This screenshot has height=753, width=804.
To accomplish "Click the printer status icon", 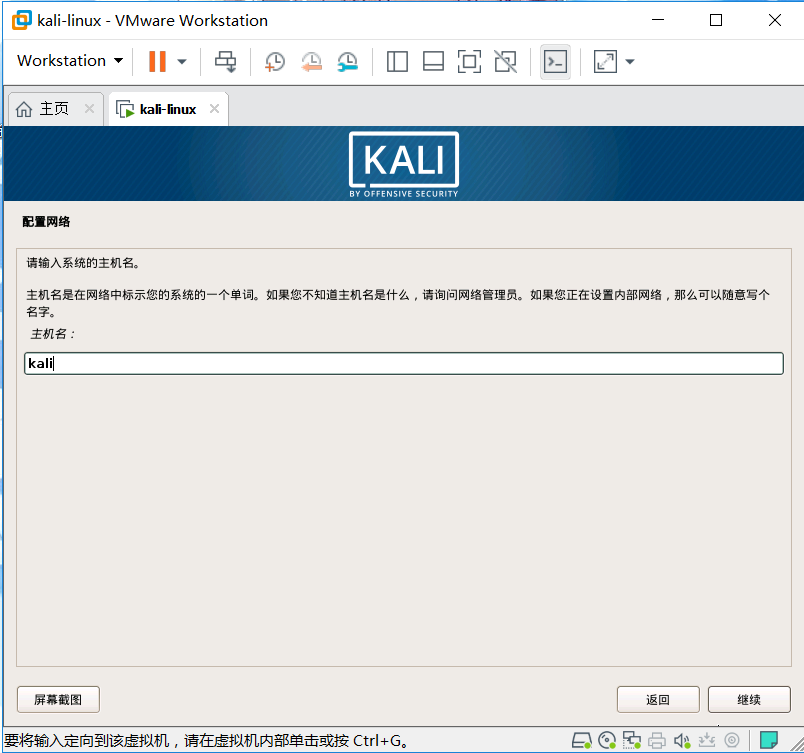I will pos(657,740).
